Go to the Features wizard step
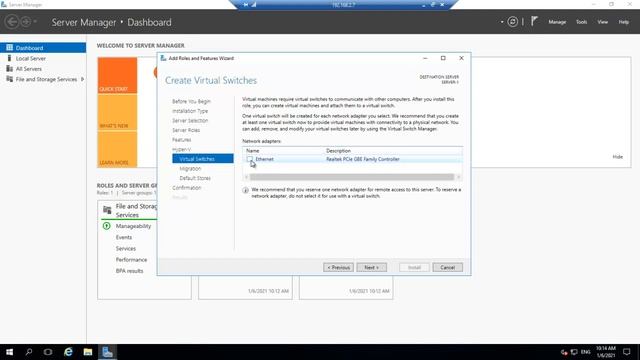 182,140
